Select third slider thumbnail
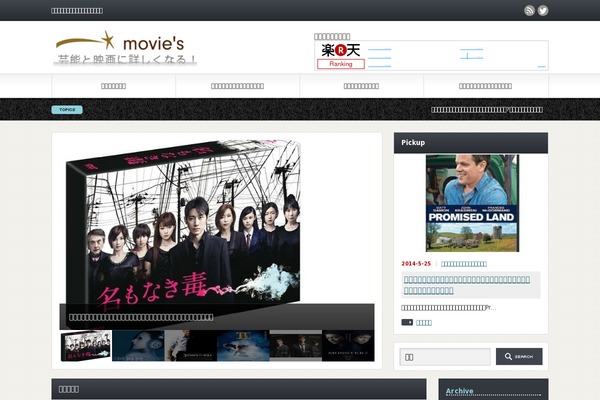The height and width of the screenshot is (400, 600). (191, 346)
